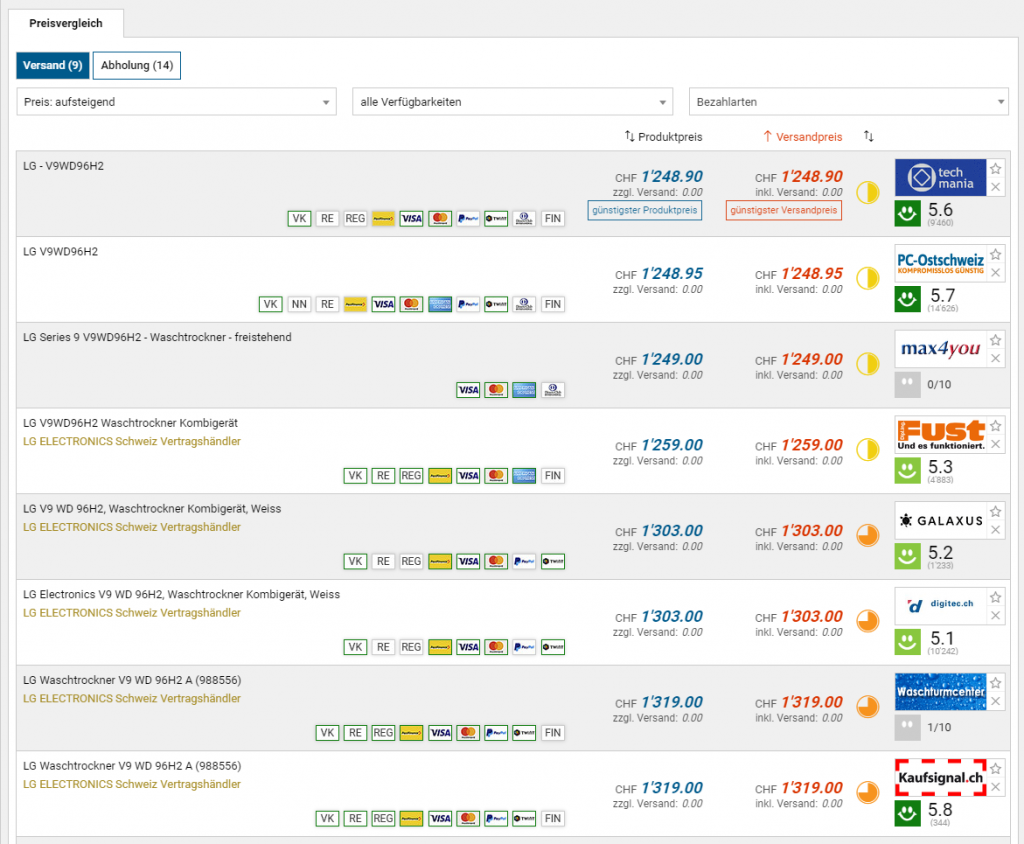Image resolution: width=1024 pixels, height=844 pixels.
Task: Open the 'LG Series 9 V9WD96H2 - Waschtrockner' offer
Action: 157,338
